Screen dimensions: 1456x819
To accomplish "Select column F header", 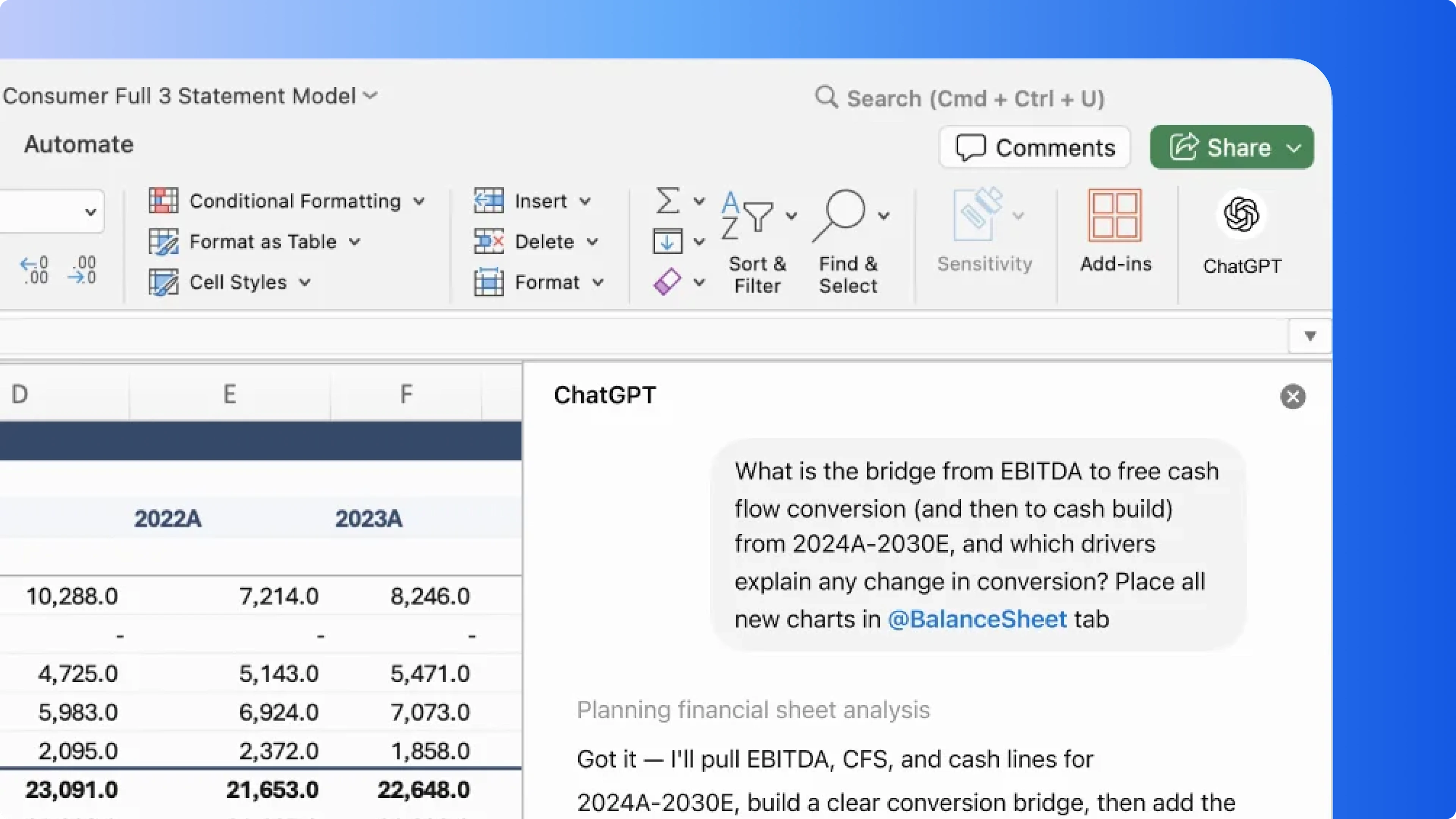I will [406, 394].
